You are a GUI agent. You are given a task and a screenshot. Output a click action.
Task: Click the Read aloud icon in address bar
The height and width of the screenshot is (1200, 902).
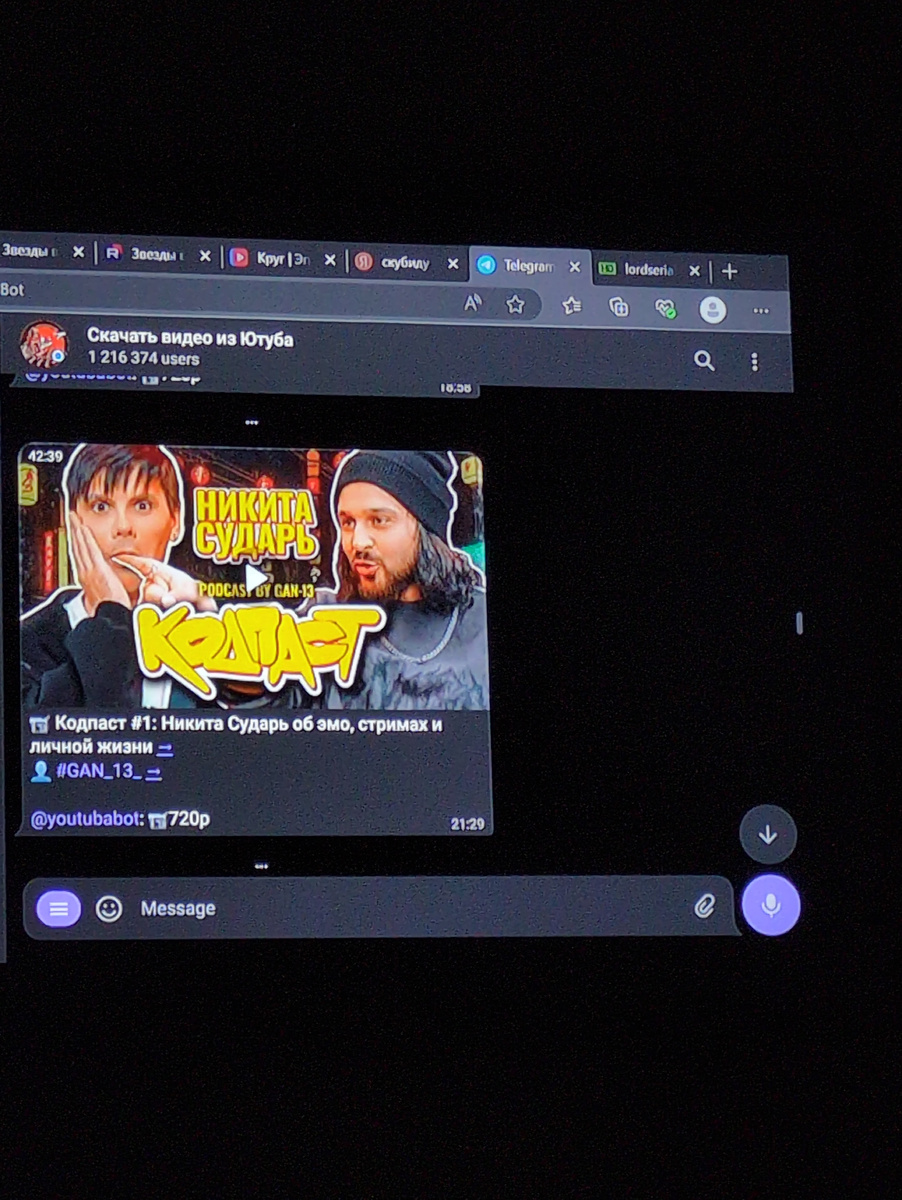(473, 303)
